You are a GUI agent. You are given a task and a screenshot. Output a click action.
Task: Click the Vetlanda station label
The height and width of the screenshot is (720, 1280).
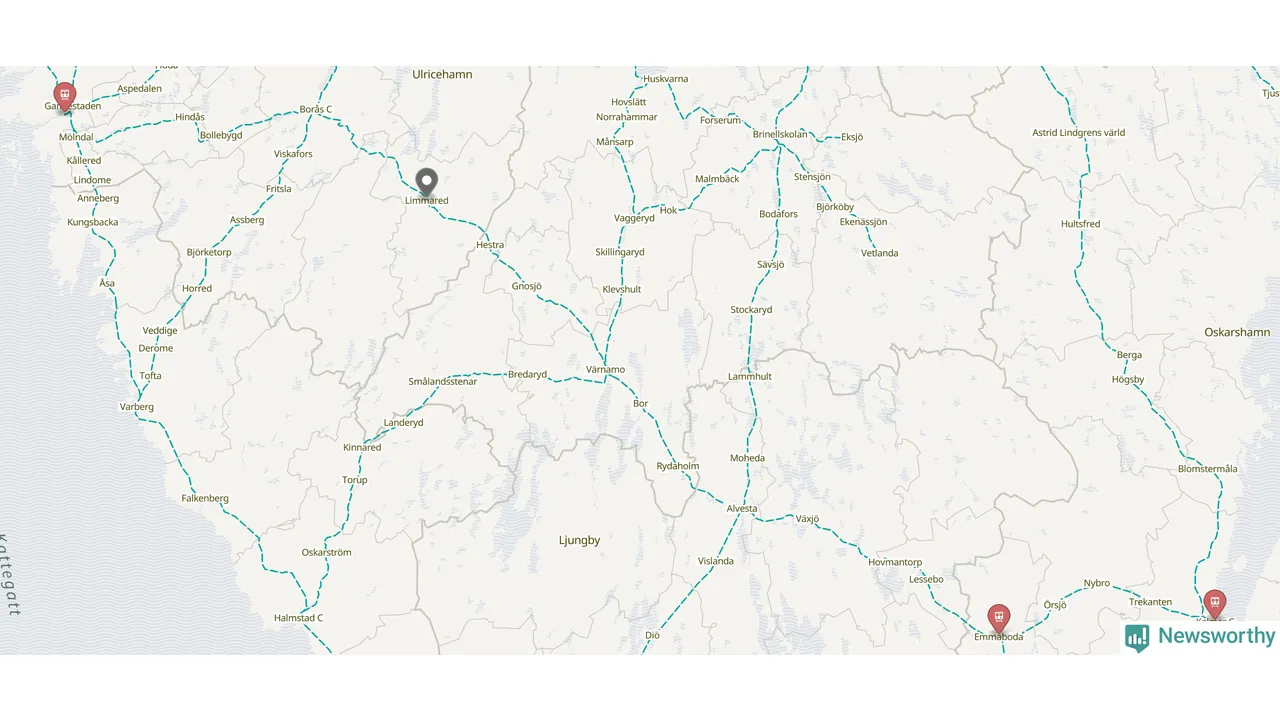pyautogui.click(x=880, y=253)
